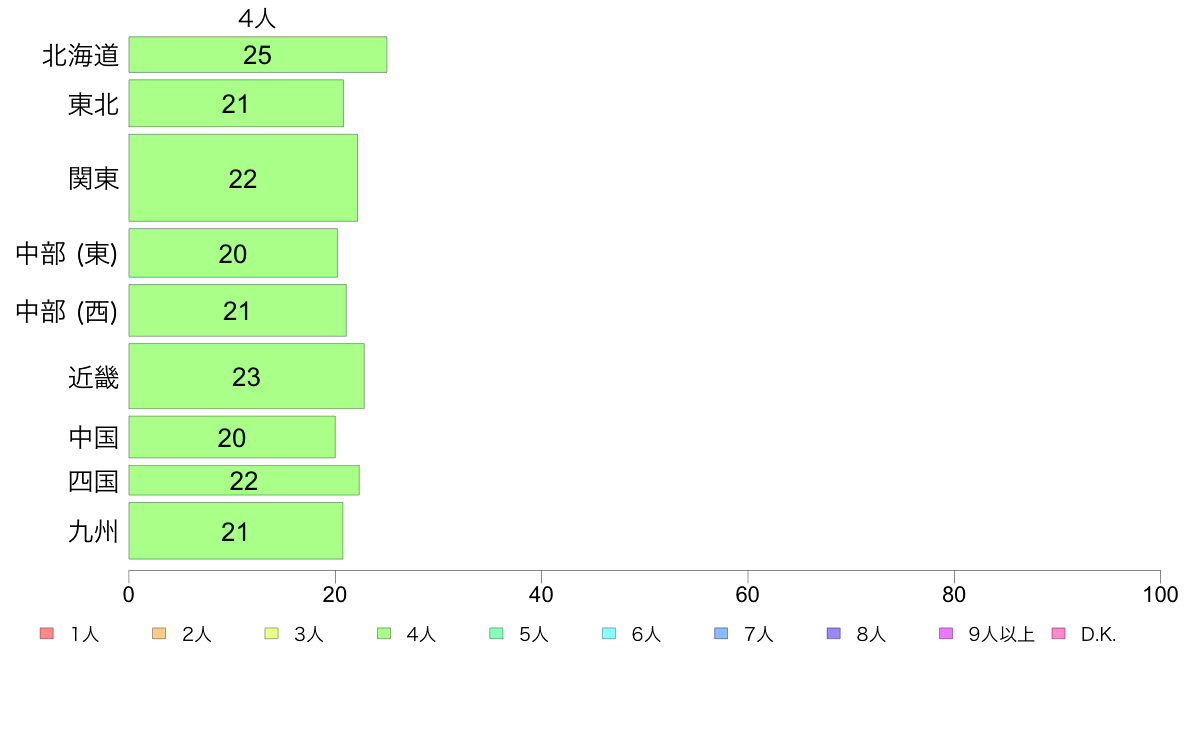The width and height of the screenshot is (1188, 736).
Task: Select the 北海道 bar showing 25
Action: point(258,55)
